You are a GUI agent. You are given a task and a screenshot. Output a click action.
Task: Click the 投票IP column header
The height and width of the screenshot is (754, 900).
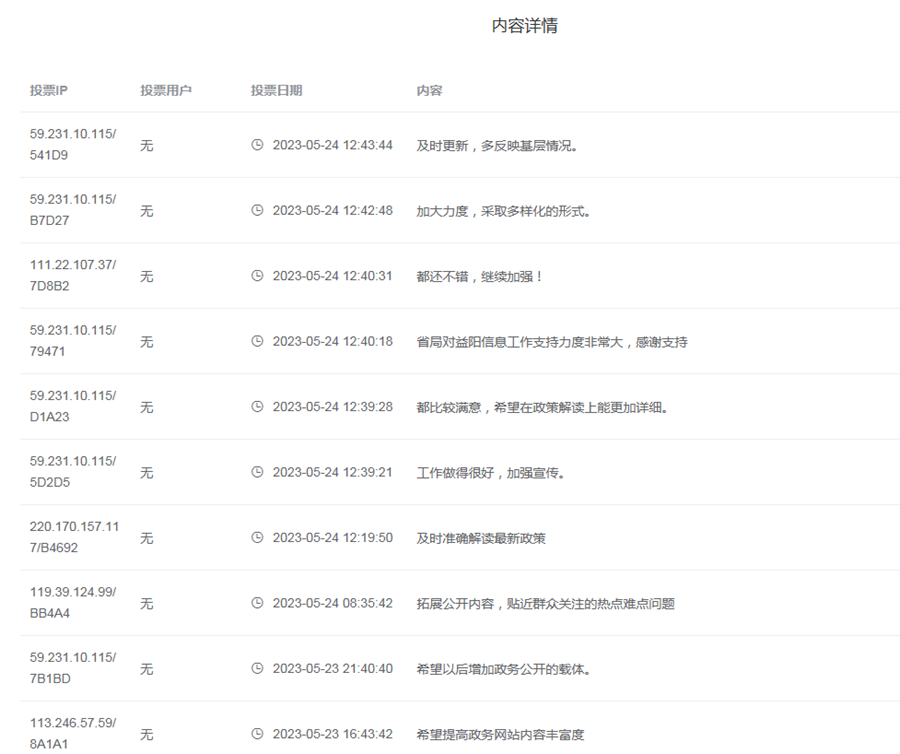(x=48, y=90)
